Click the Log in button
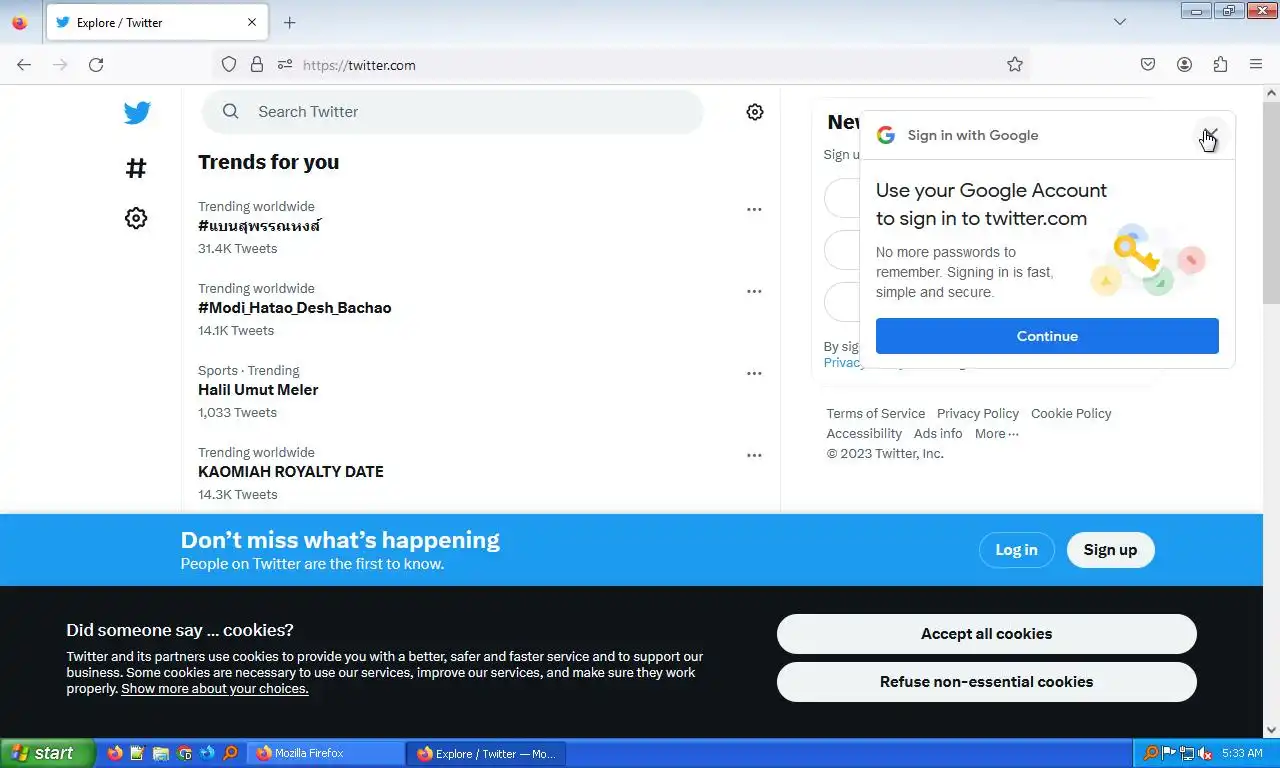The image size is (1280, 768). (1016, 550)
